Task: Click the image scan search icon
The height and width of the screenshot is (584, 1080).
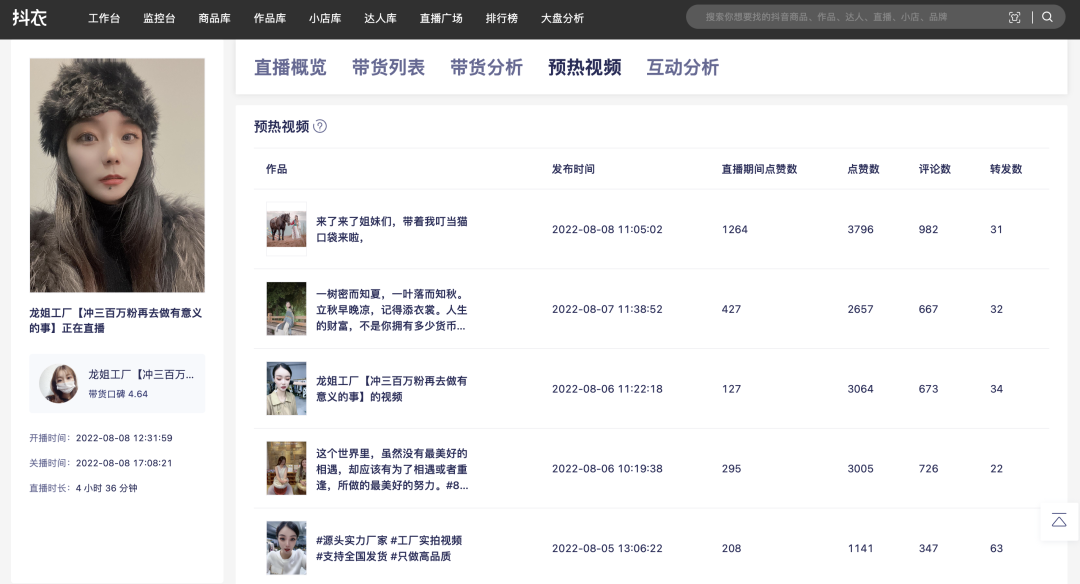Action: click(1015, 17)
